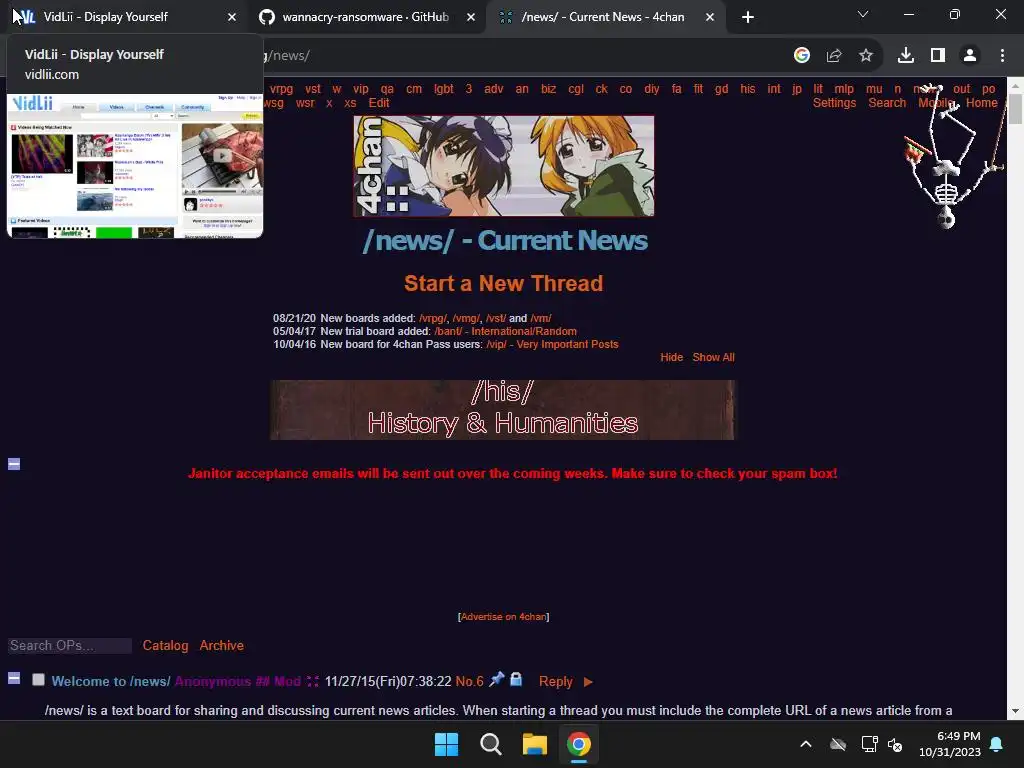Select the /news/ Current News tab
This screenshot has width=1024, height=768.
pyautogui.click(x=603, y=17)
